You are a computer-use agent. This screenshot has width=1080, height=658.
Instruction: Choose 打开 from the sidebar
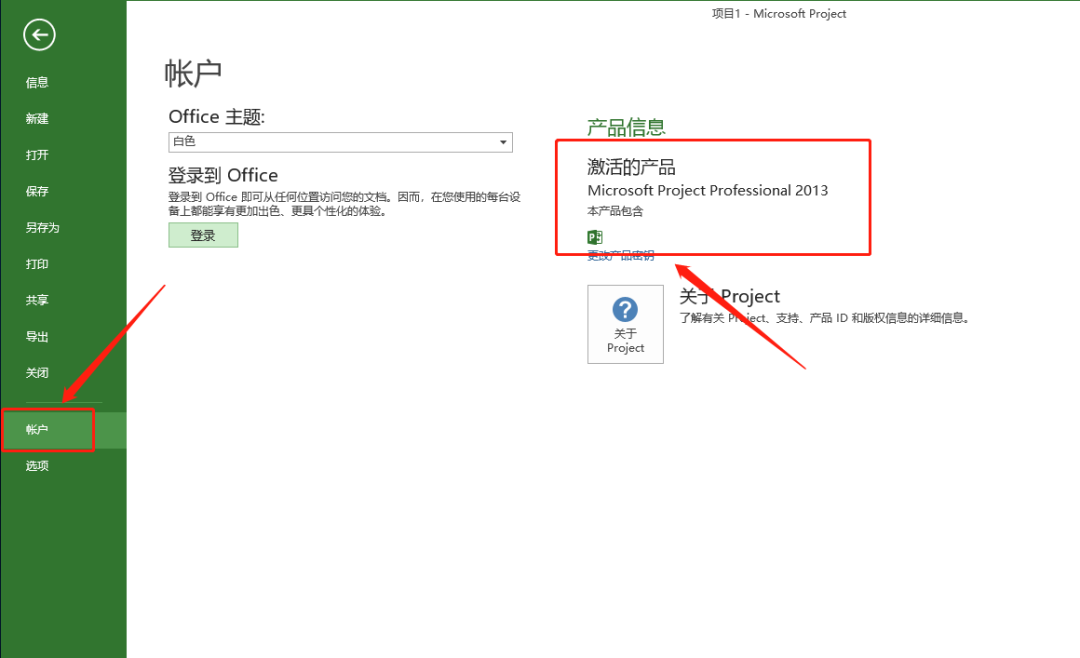click(37, 155)
